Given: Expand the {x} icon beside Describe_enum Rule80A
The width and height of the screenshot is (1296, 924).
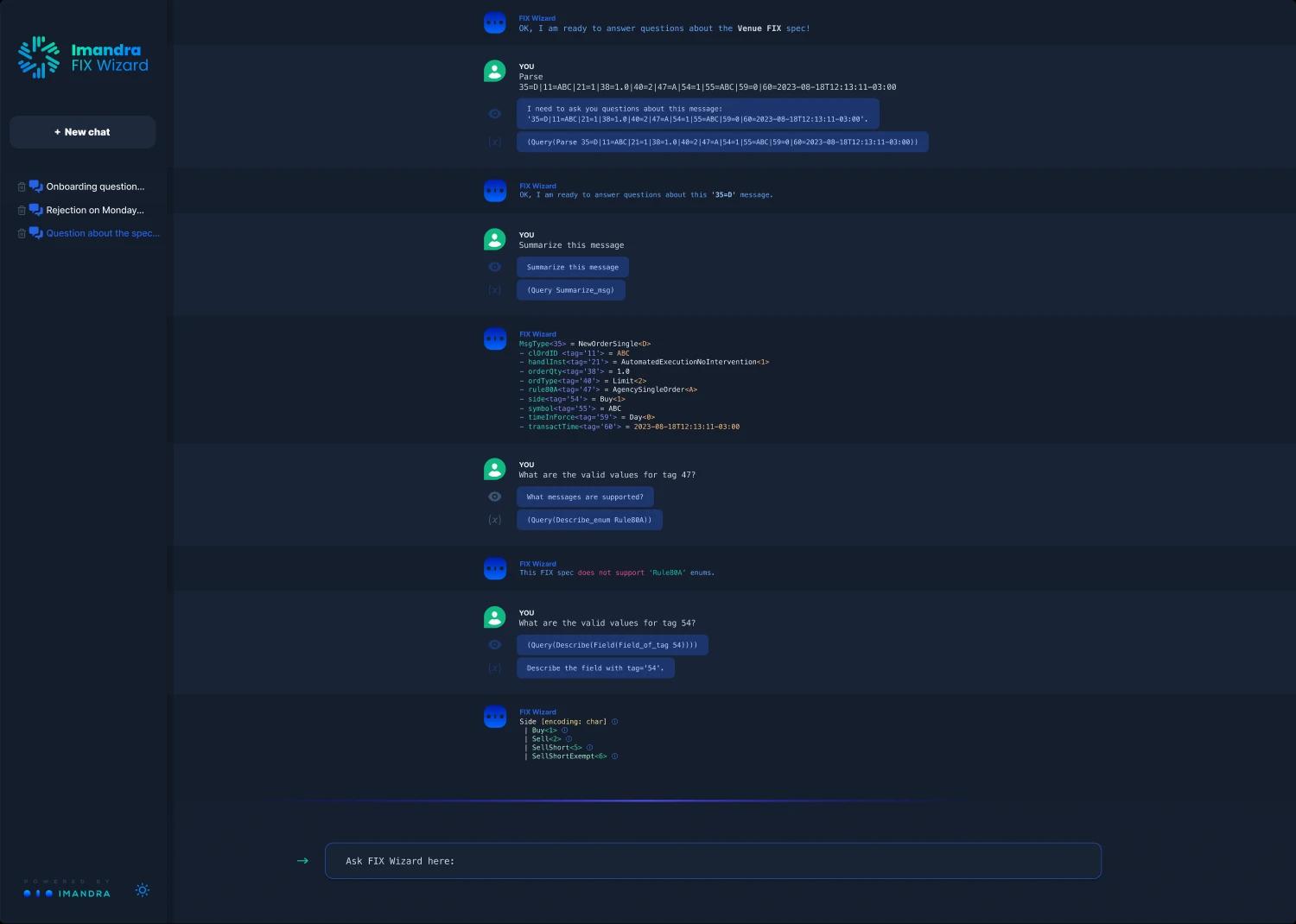Looking at the screenshot, I should click(494, 520).
